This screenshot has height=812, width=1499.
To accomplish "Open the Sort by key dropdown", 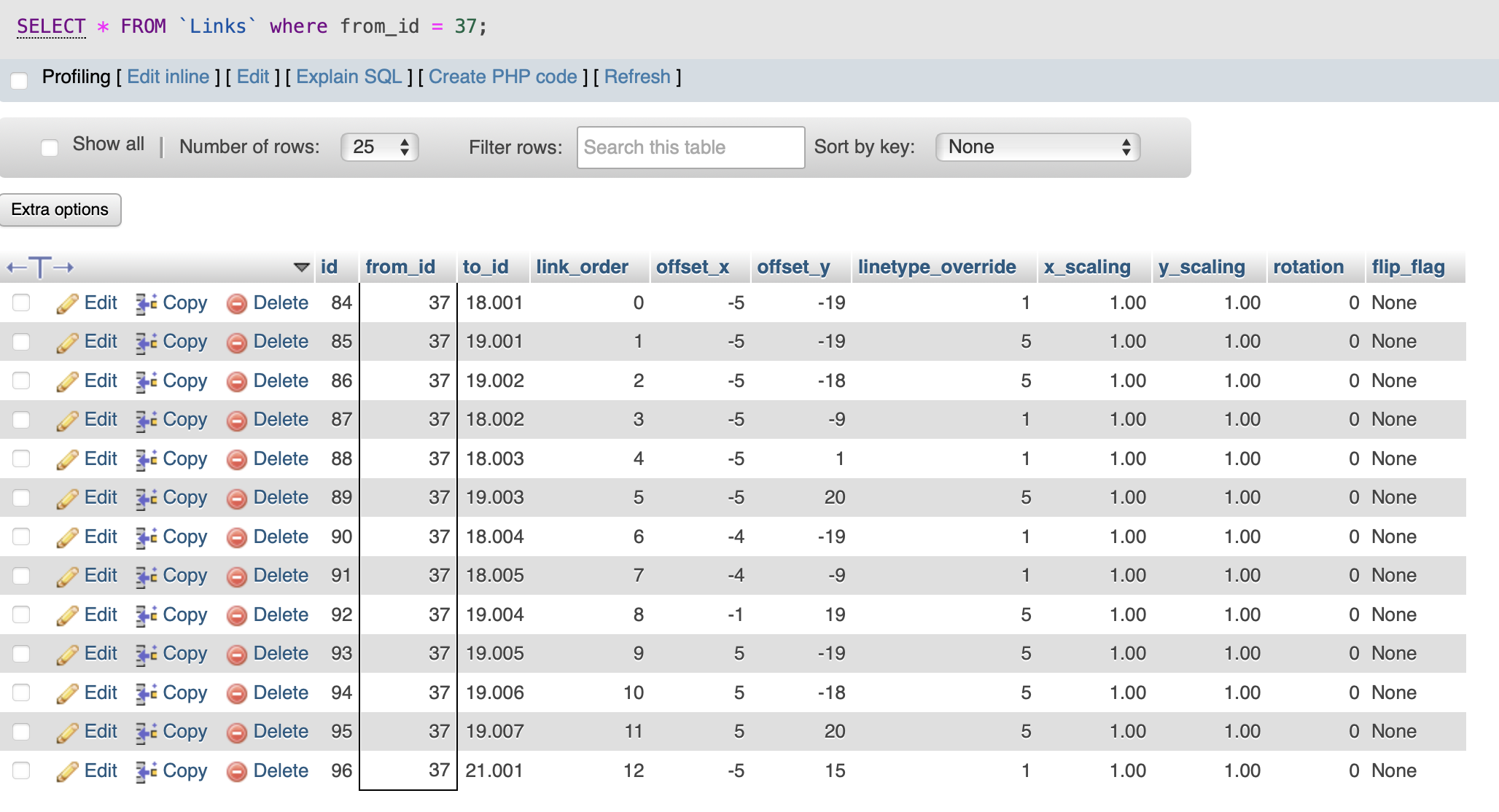I will (1037, 147).
